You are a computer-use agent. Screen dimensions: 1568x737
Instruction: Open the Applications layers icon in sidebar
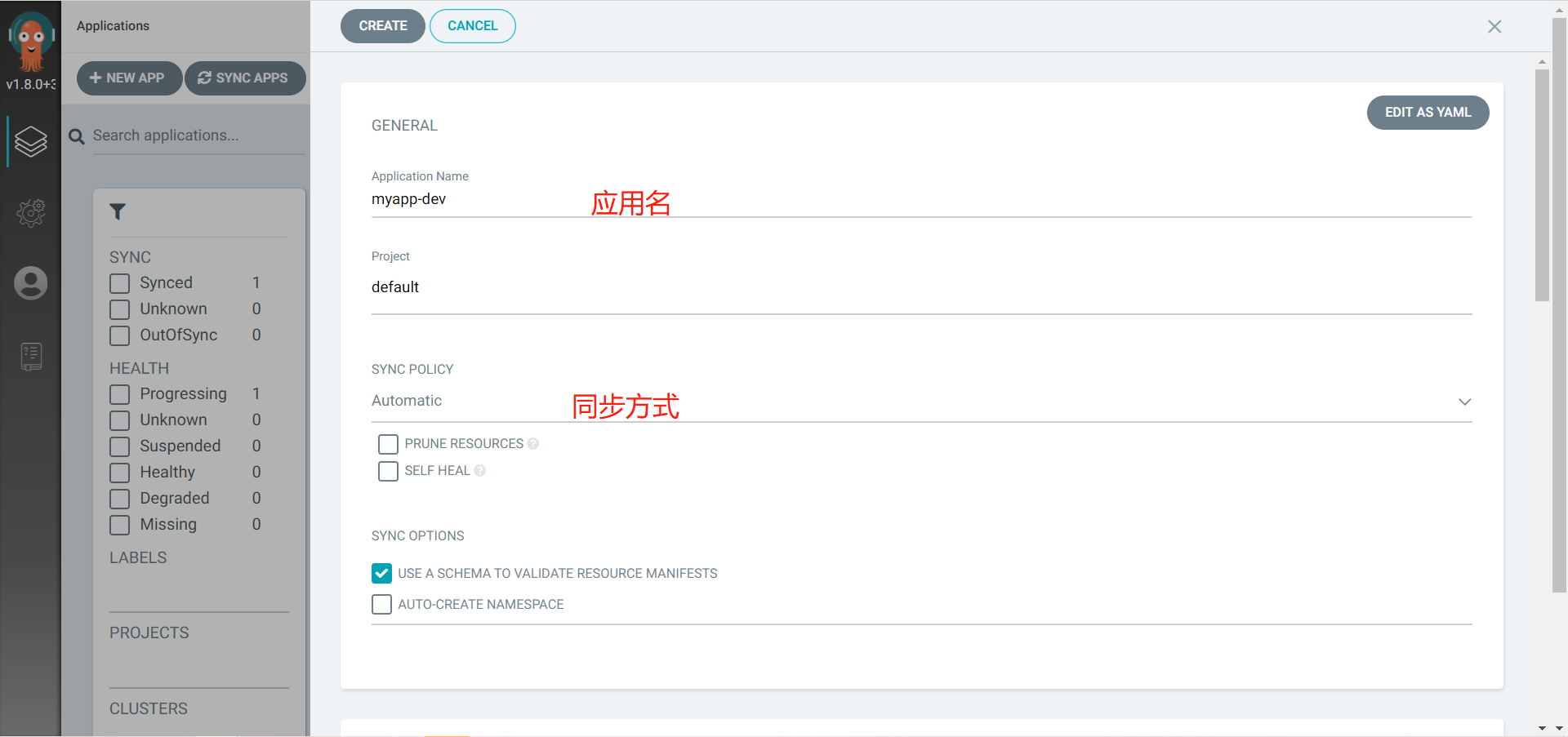tap(31, 141)
